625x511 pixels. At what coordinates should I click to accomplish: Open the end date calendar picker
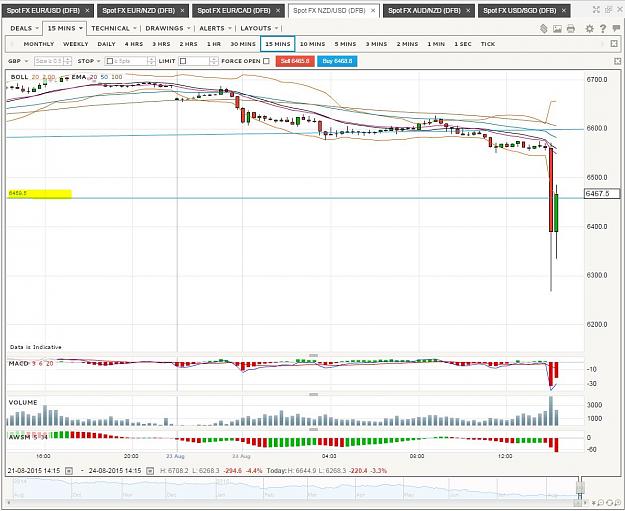[149, 471]
